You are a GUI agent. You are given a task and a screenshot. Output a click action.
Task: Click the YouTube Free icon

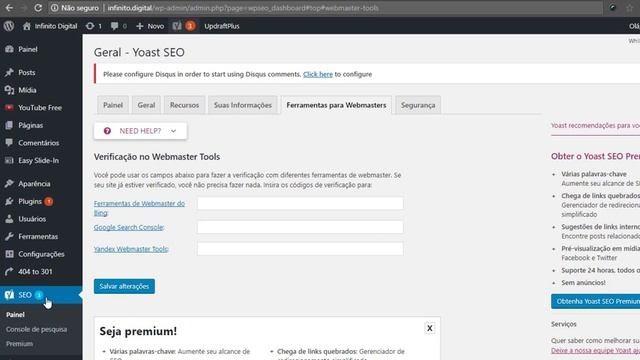(x=9, y=108)
